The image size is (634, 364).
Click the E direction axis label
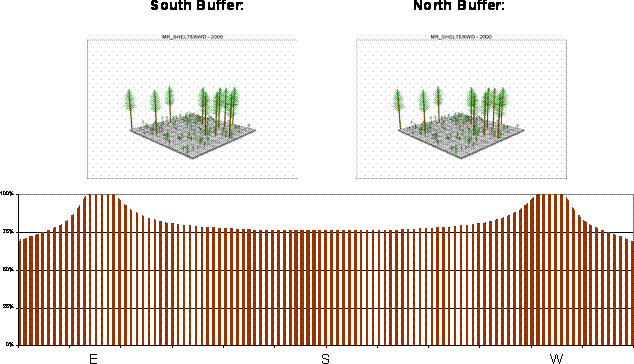[x=93, y=359]
